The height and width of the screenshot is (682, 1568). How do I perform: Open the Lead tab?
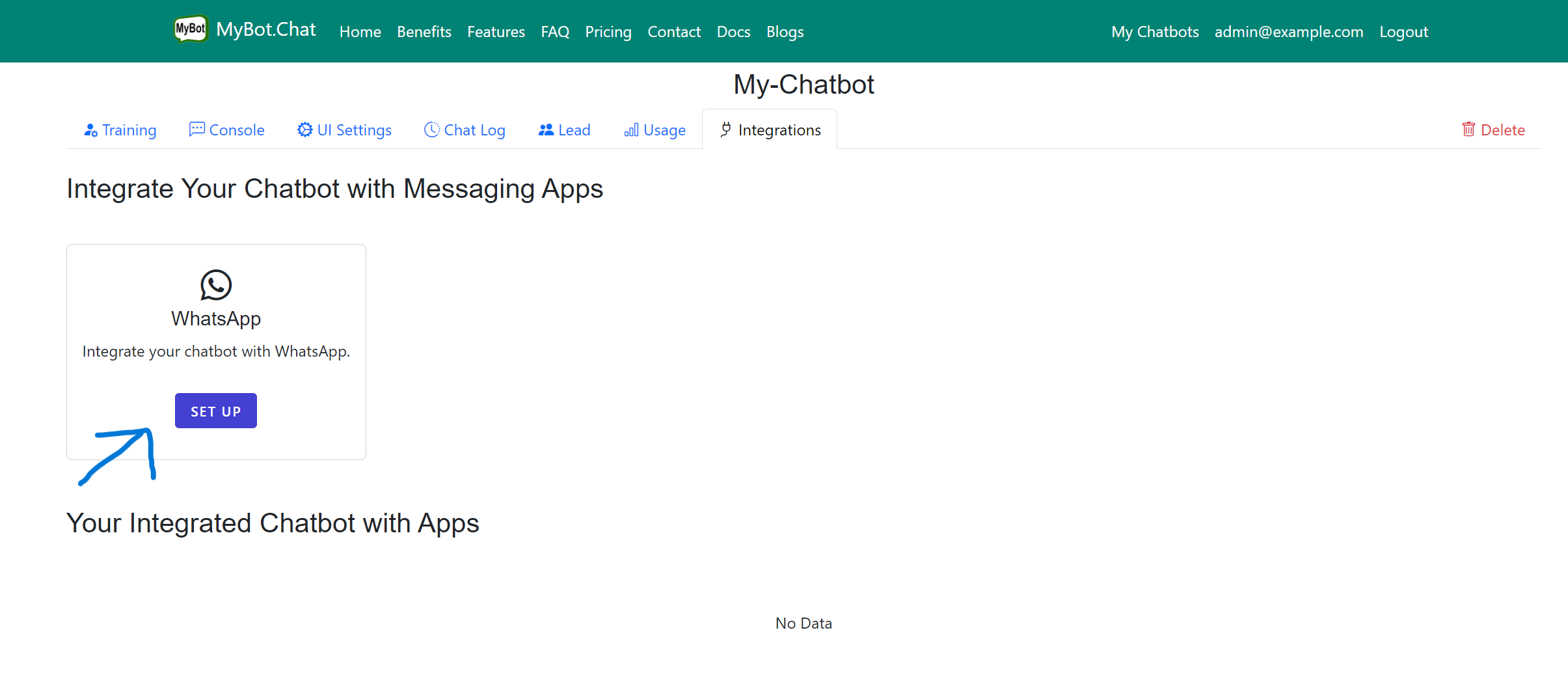[x=564, y=130]
